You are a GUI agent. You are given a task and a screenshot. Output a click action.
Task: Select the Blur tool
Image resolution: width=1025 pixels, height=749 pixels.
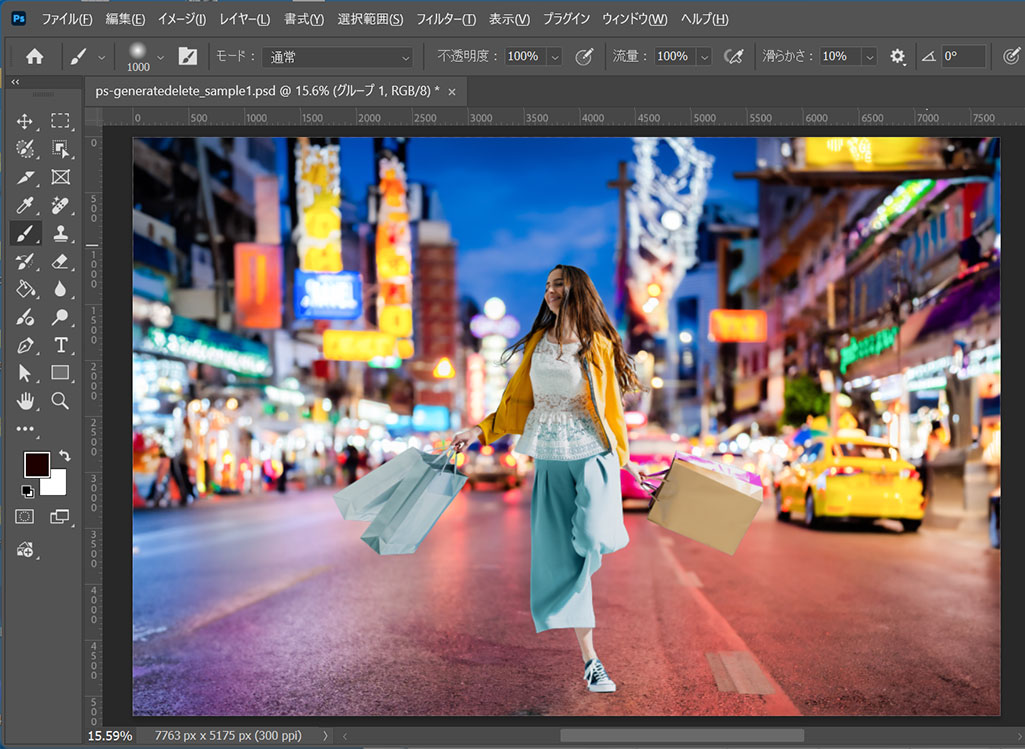click(60, 289)
